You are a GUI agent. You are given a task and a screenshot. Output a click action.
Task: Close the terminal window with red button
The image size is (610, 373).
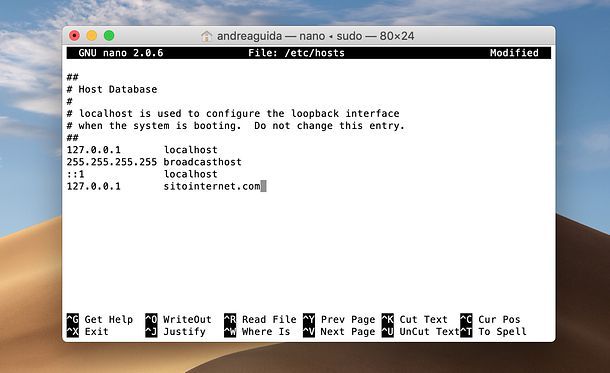(x=74, y=36)
